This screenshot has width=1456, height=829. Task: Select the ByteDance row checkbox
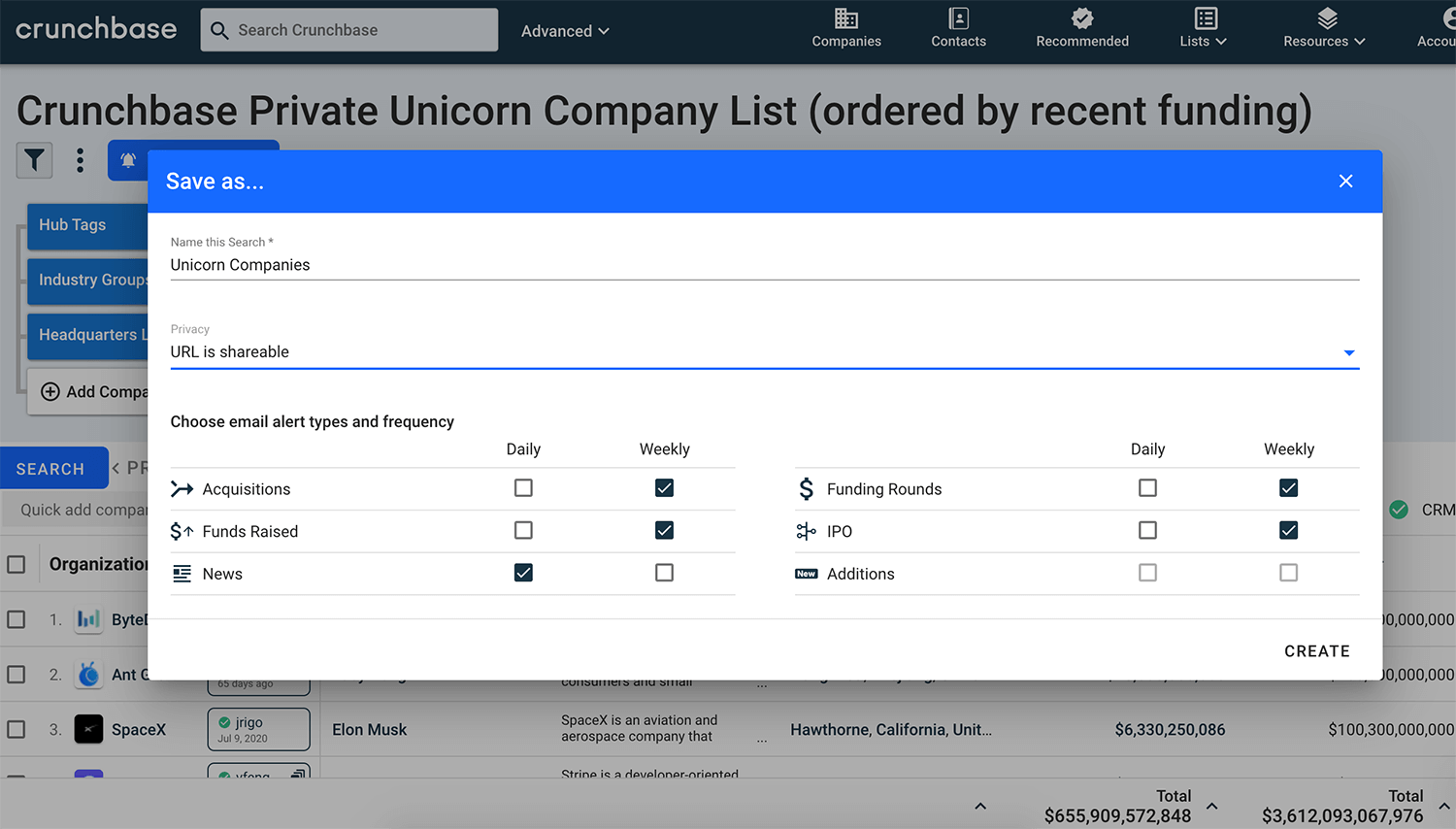17,619
